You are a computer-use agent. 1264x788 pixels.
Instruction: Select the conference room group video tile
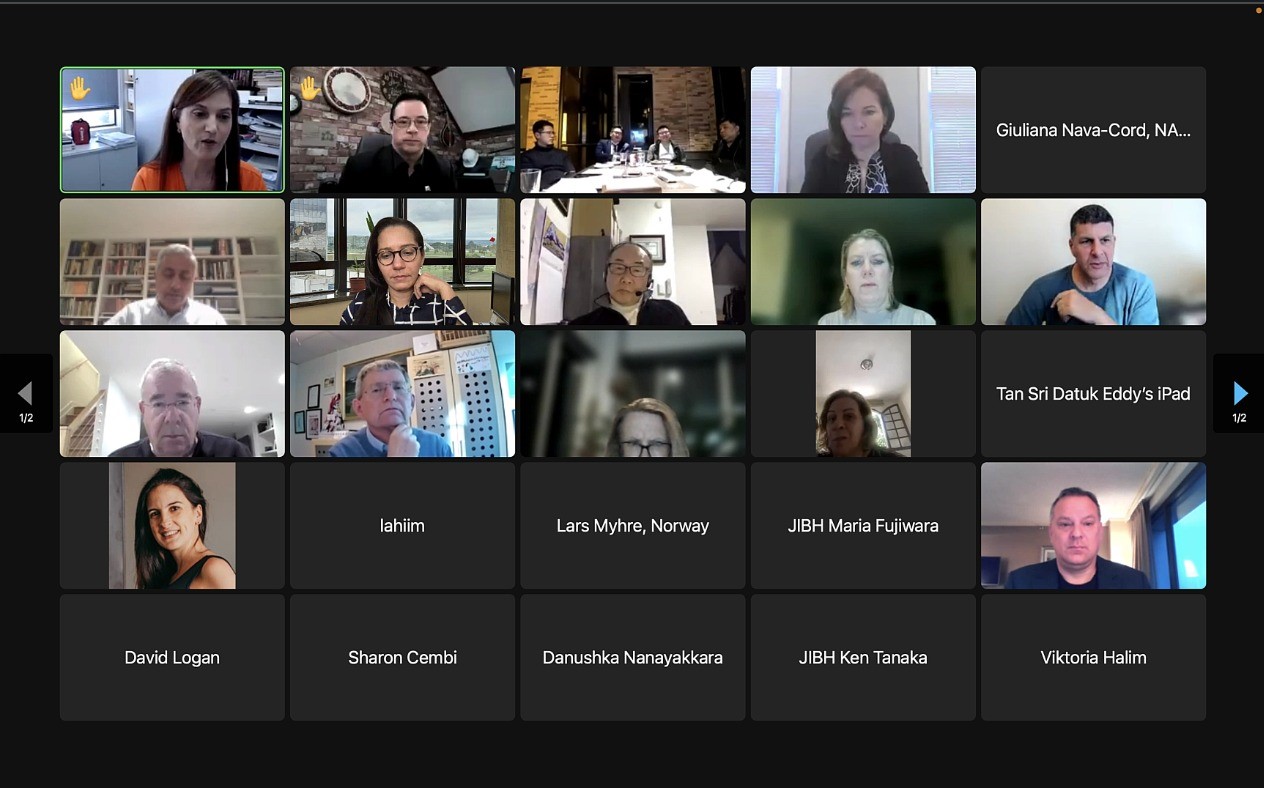(x=633, y=130)
